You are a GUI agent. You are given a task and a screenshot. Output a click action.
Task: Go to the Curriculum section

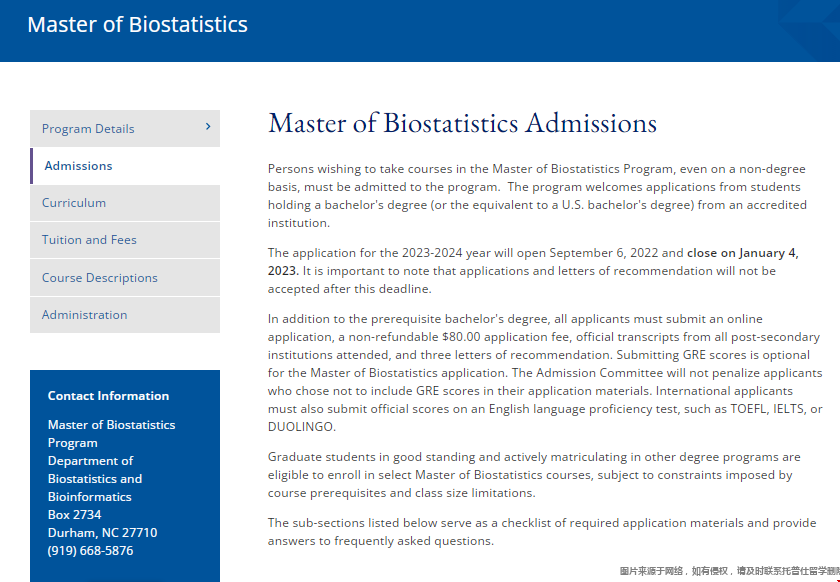tap(74, 203)
